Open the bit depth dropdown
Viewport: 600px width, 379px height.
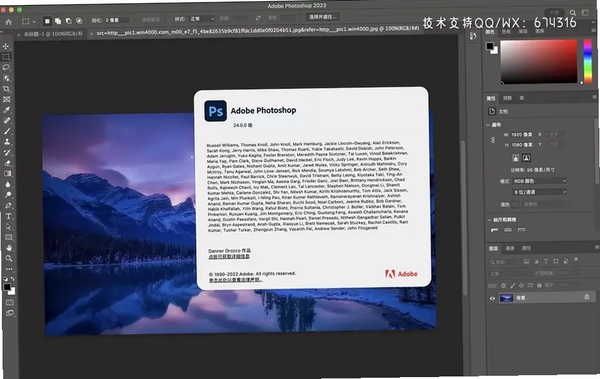540,192
